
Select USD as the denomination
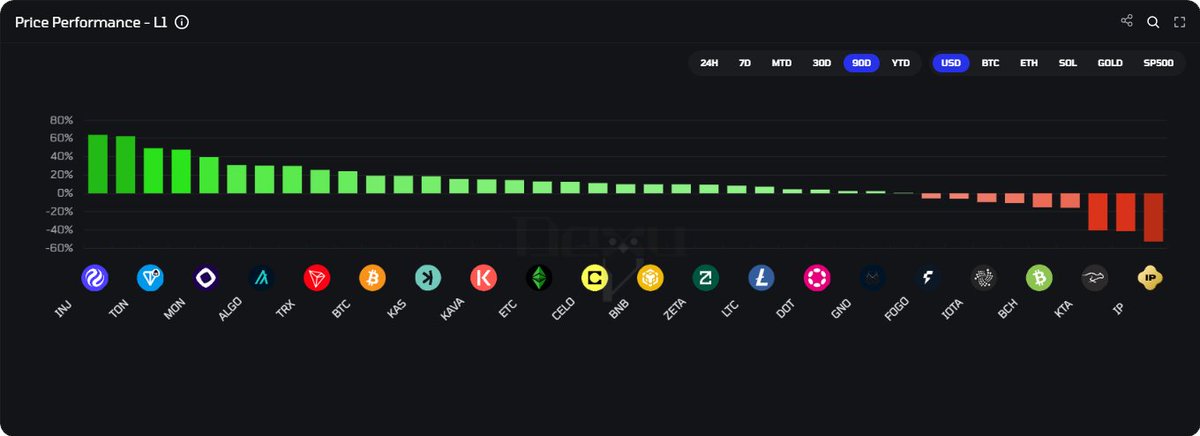tap(951, 63)
